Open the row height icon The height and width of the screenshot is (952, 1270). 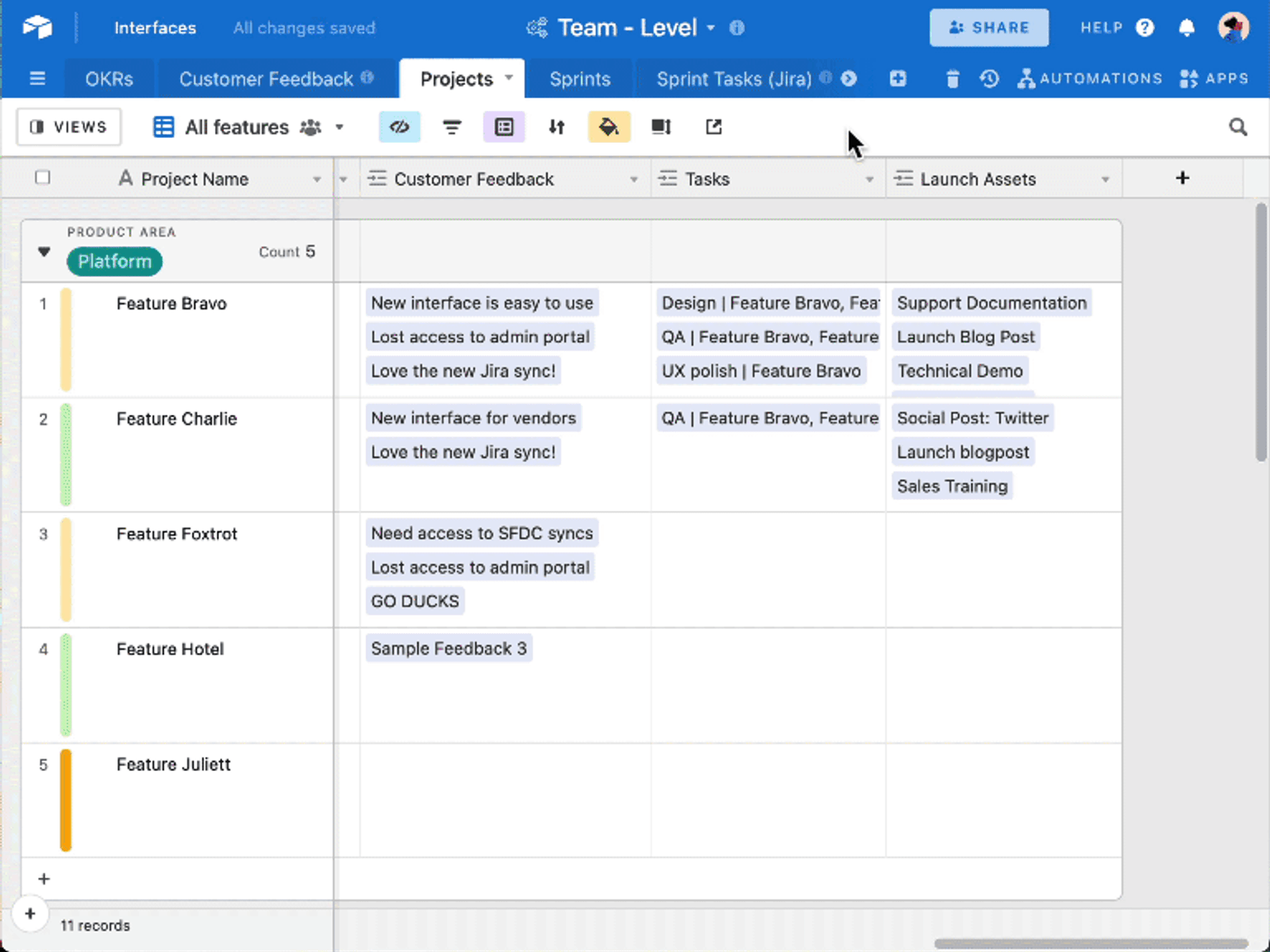pos(661,127)
